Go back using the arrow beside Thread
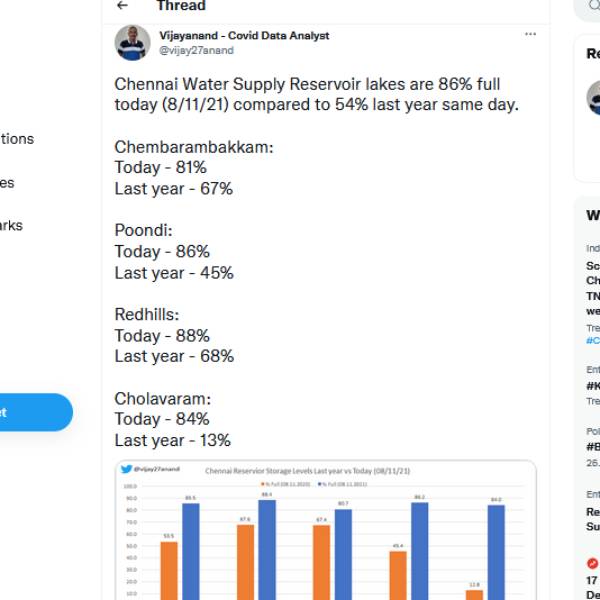This screenshot has height=600, width=600. coord(123,6)
